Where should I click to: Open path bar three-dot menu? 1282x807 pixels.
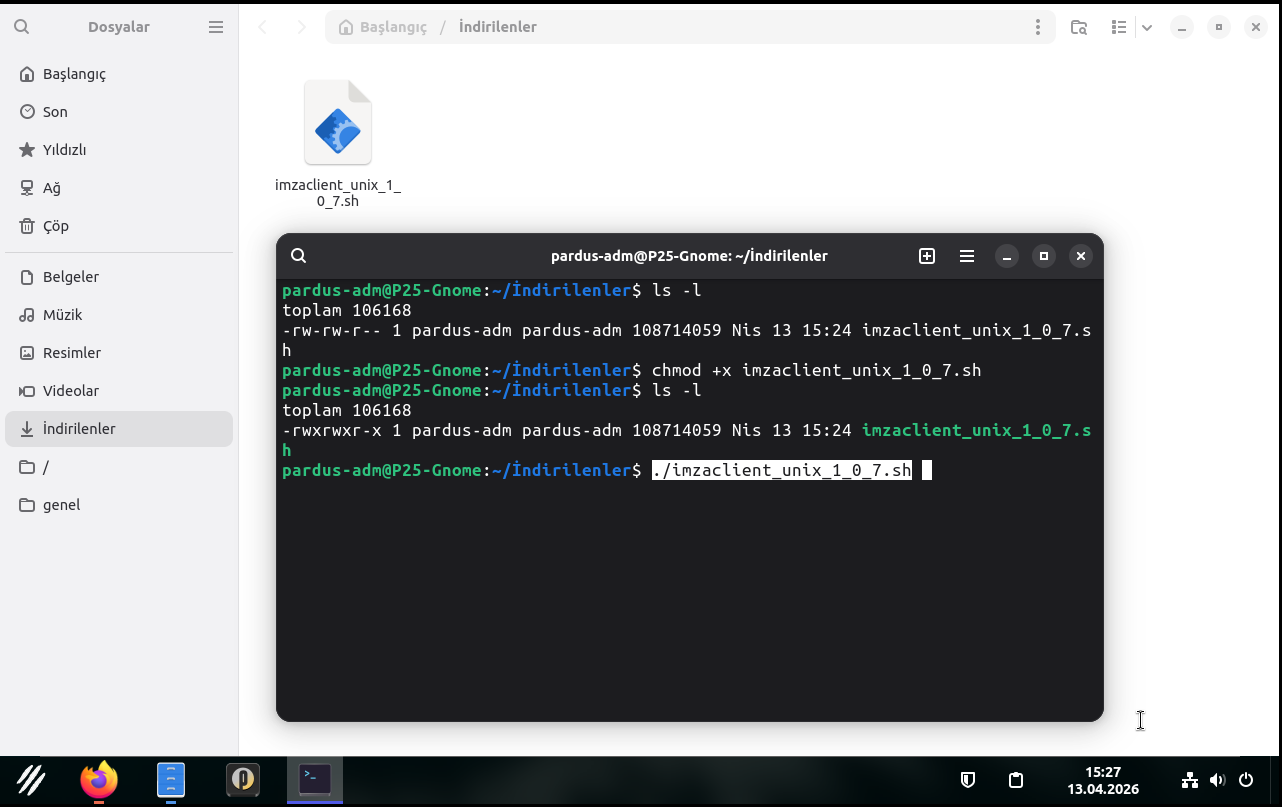[x=1038, y=27]
